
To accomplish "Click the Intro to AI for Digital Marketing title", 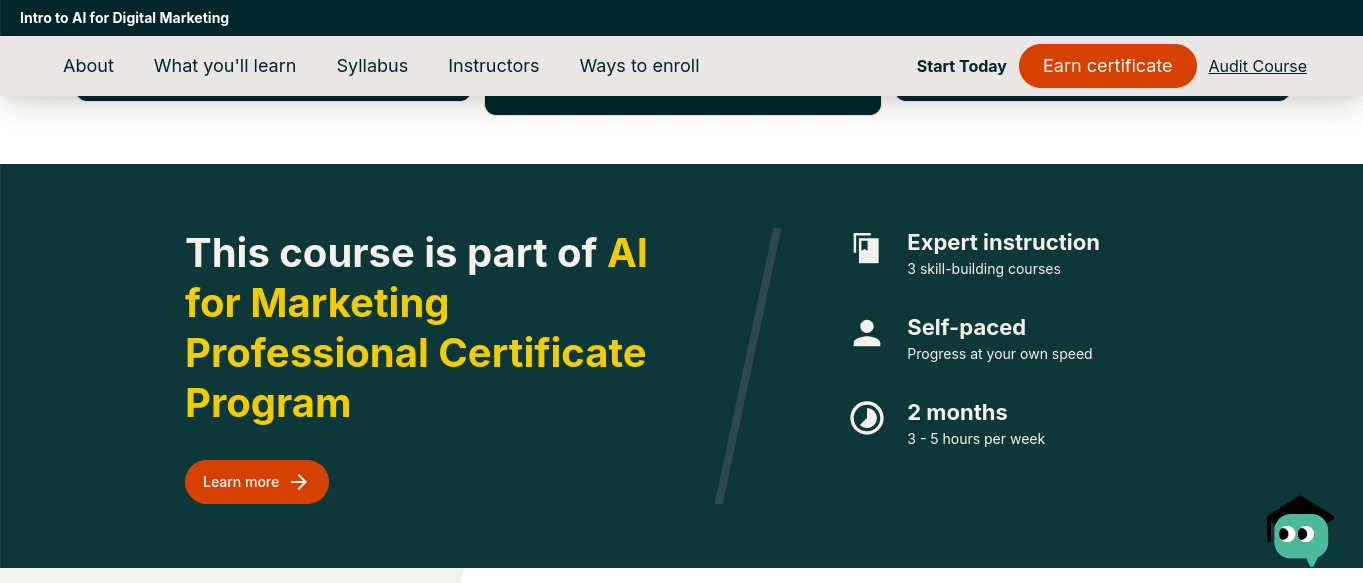I will pyautogui.click(x=124, y=17).
